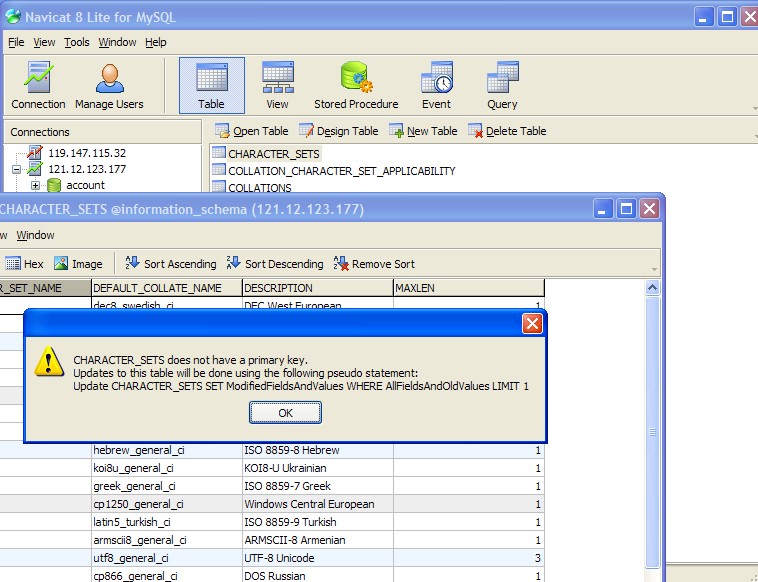758x582 pixels.
Task: Switch to the View objects icon
Action: click(277, 86)
